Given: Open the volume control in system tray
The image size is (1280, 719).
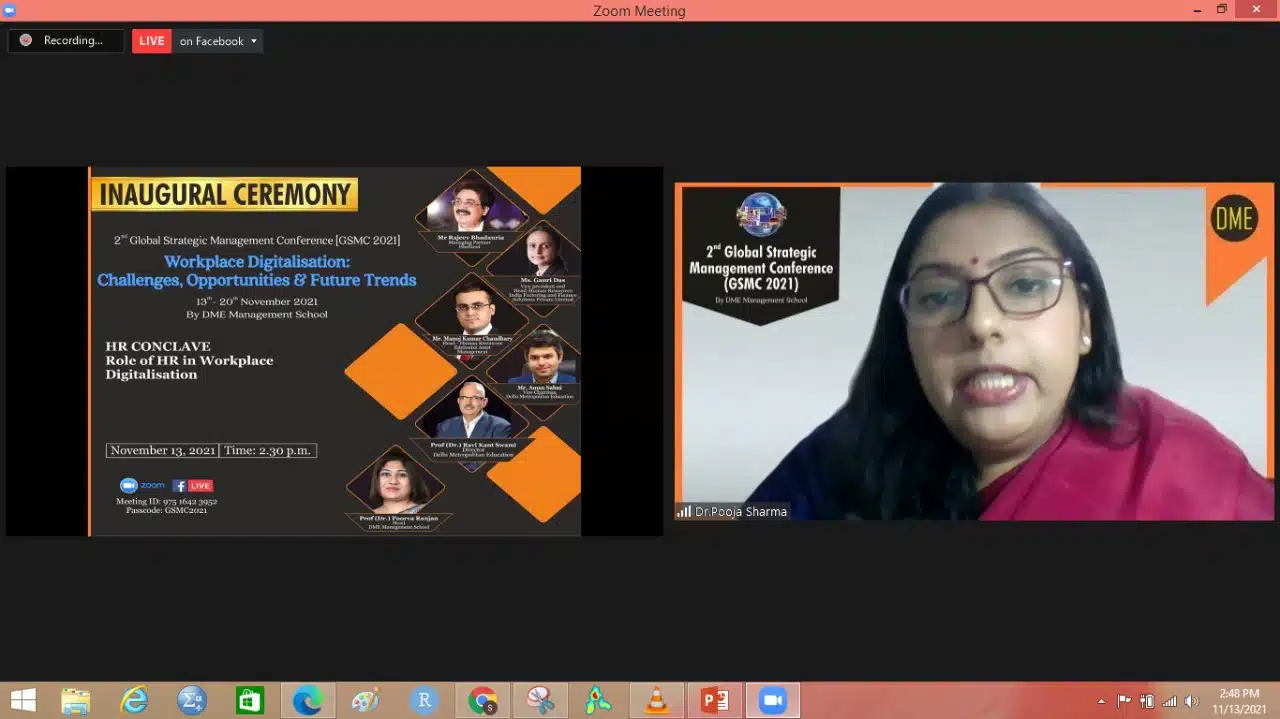Looking at the screenshot, I should click(1191, 701).
